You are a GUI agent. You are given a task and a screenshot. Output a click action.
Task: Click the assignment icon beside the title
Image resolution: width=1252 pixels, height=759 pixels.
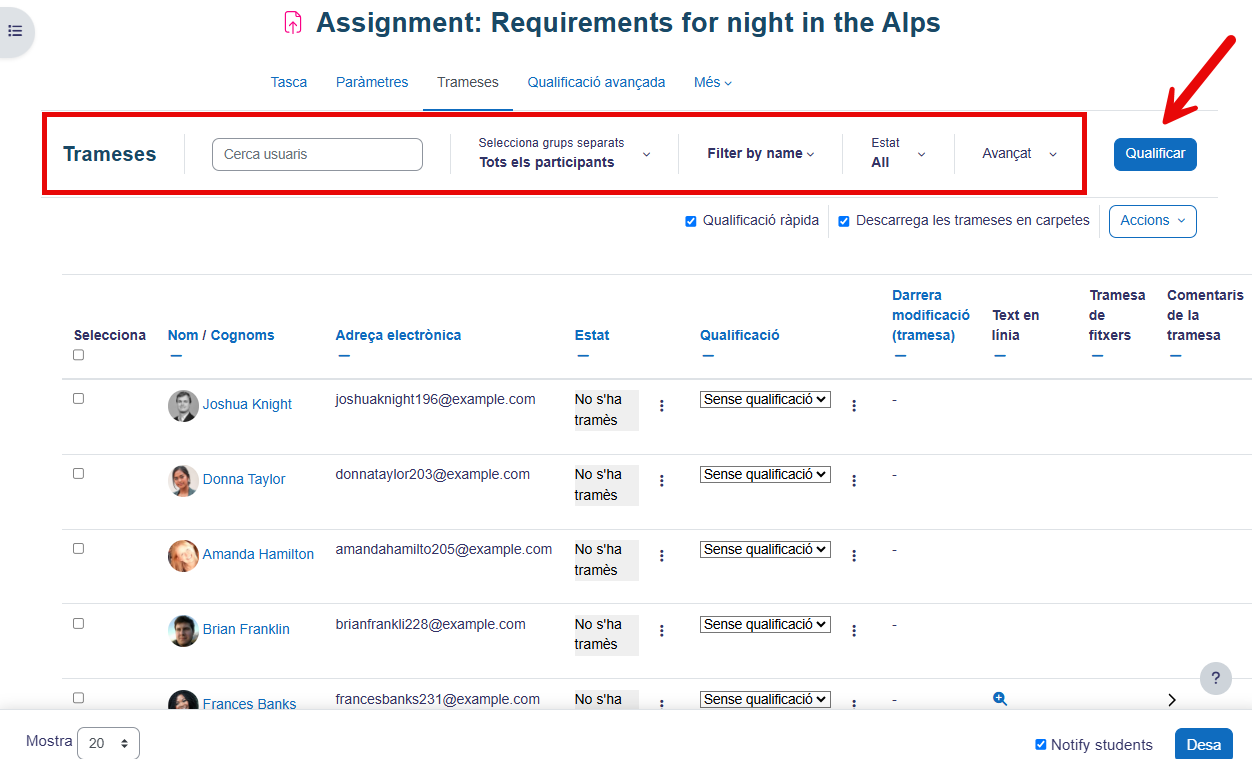click(x=293, y=23)
